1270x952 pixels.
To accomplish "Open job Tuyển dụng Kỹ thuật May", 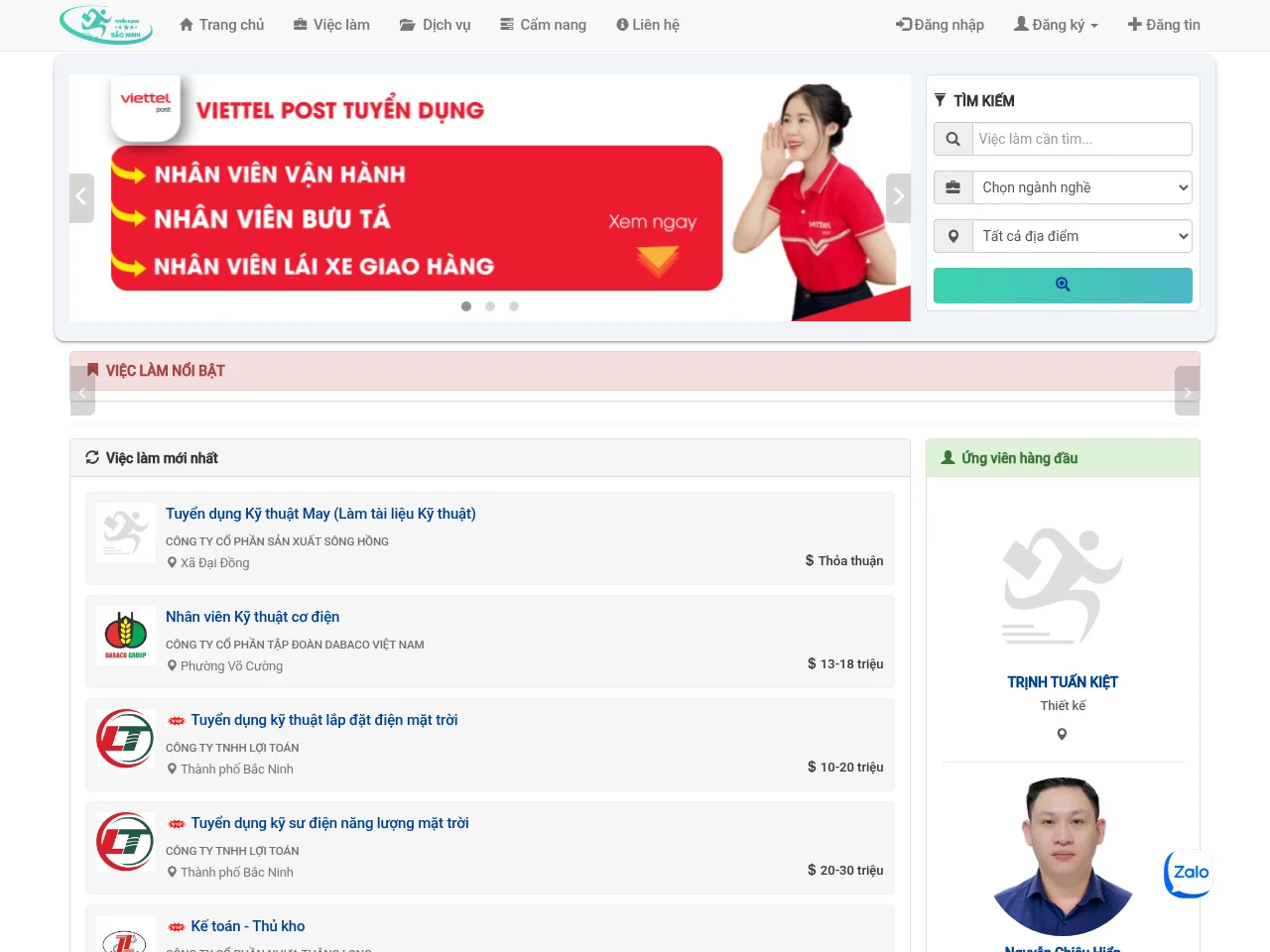I will (320, 514).
